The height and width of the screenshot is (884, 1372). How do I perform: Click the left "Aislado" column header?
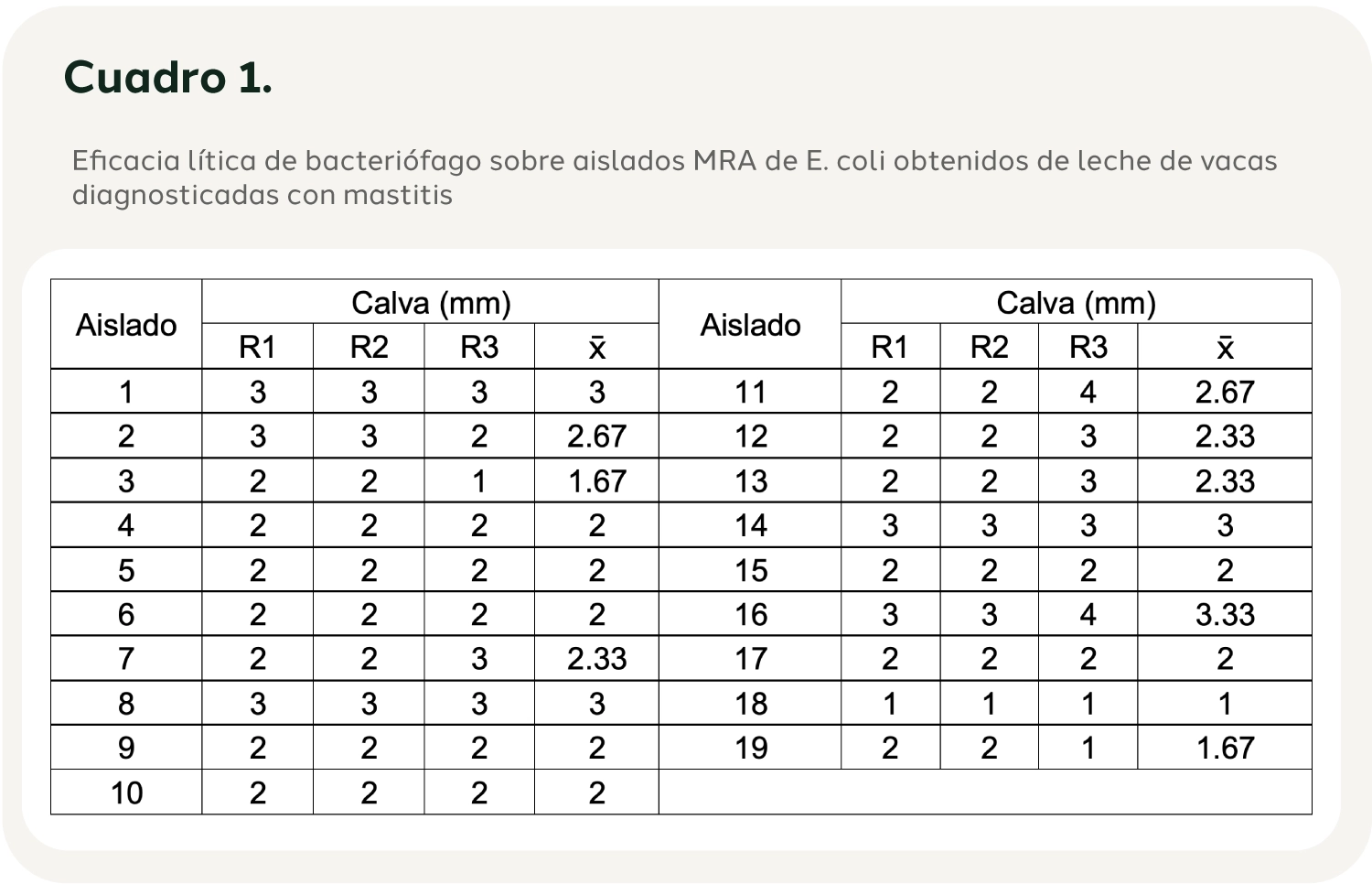point(126,325)
